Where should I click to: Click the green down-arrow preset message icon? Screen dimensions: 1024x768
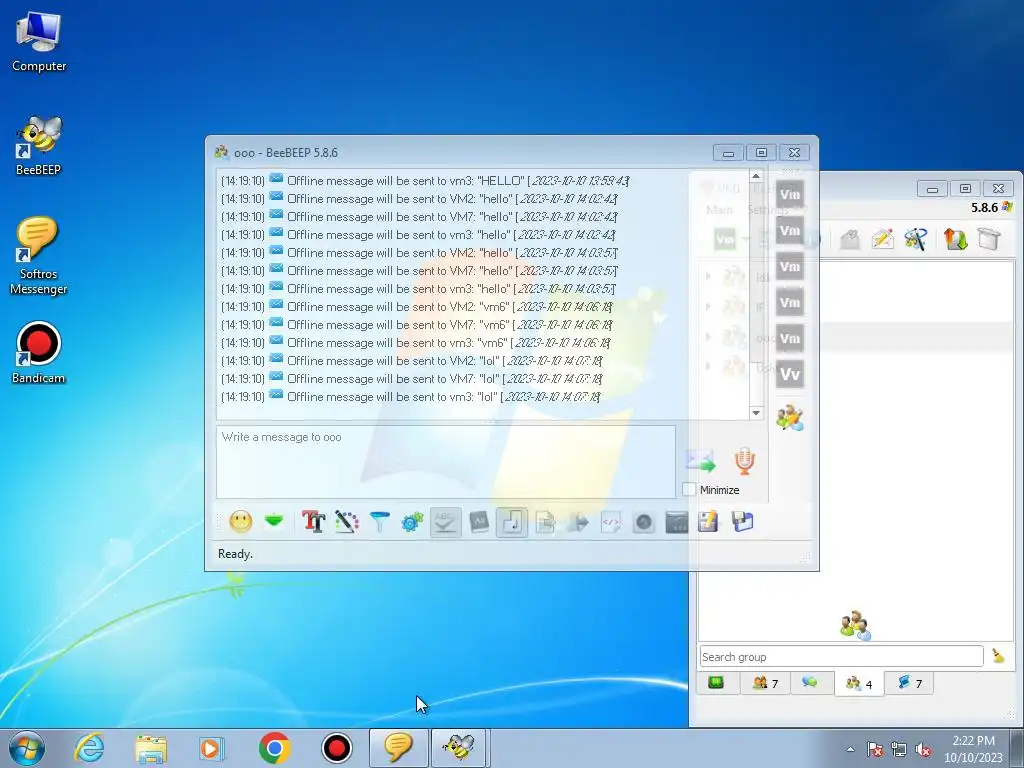pos(274,522)
